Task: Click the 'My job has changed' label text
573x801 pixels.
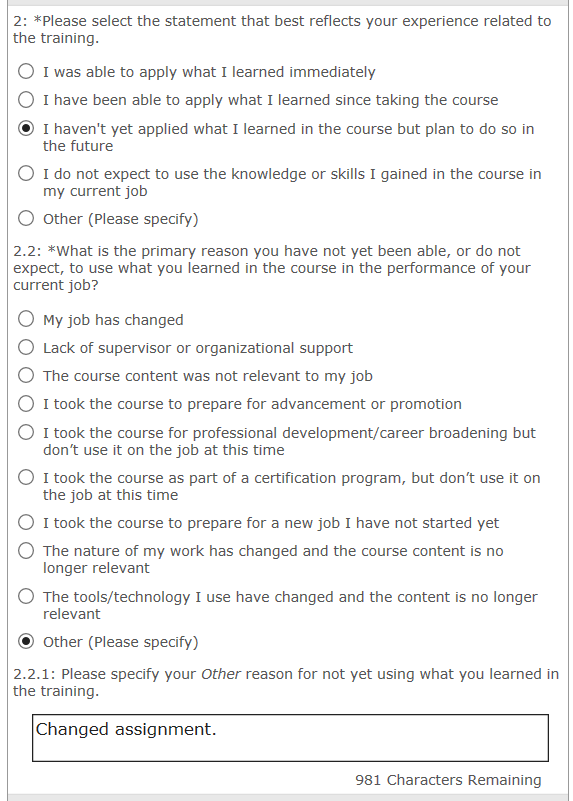Action: 113,320
